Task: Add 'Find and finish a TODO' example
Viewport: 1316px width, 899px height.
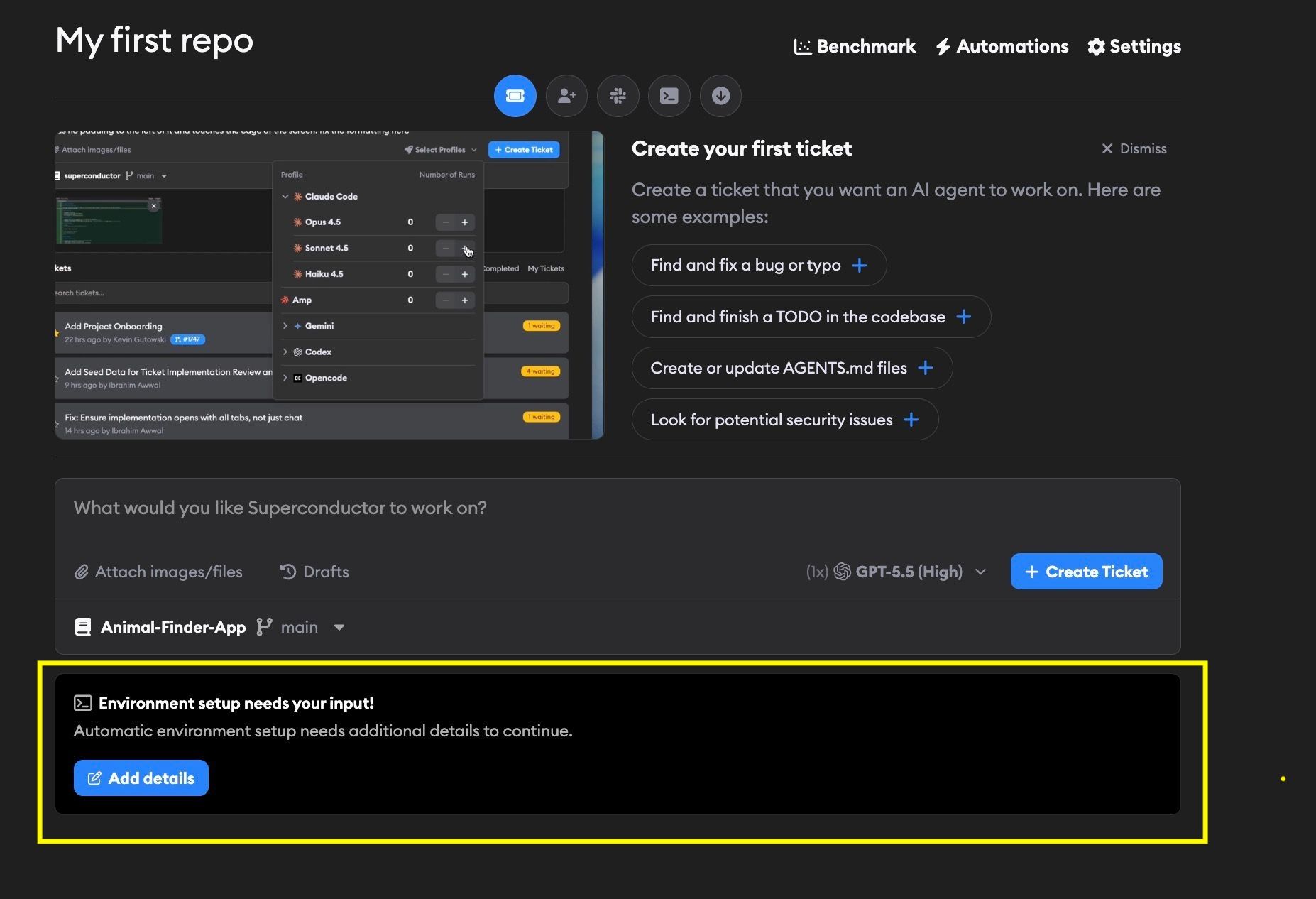Action: [x=811, y=317]
